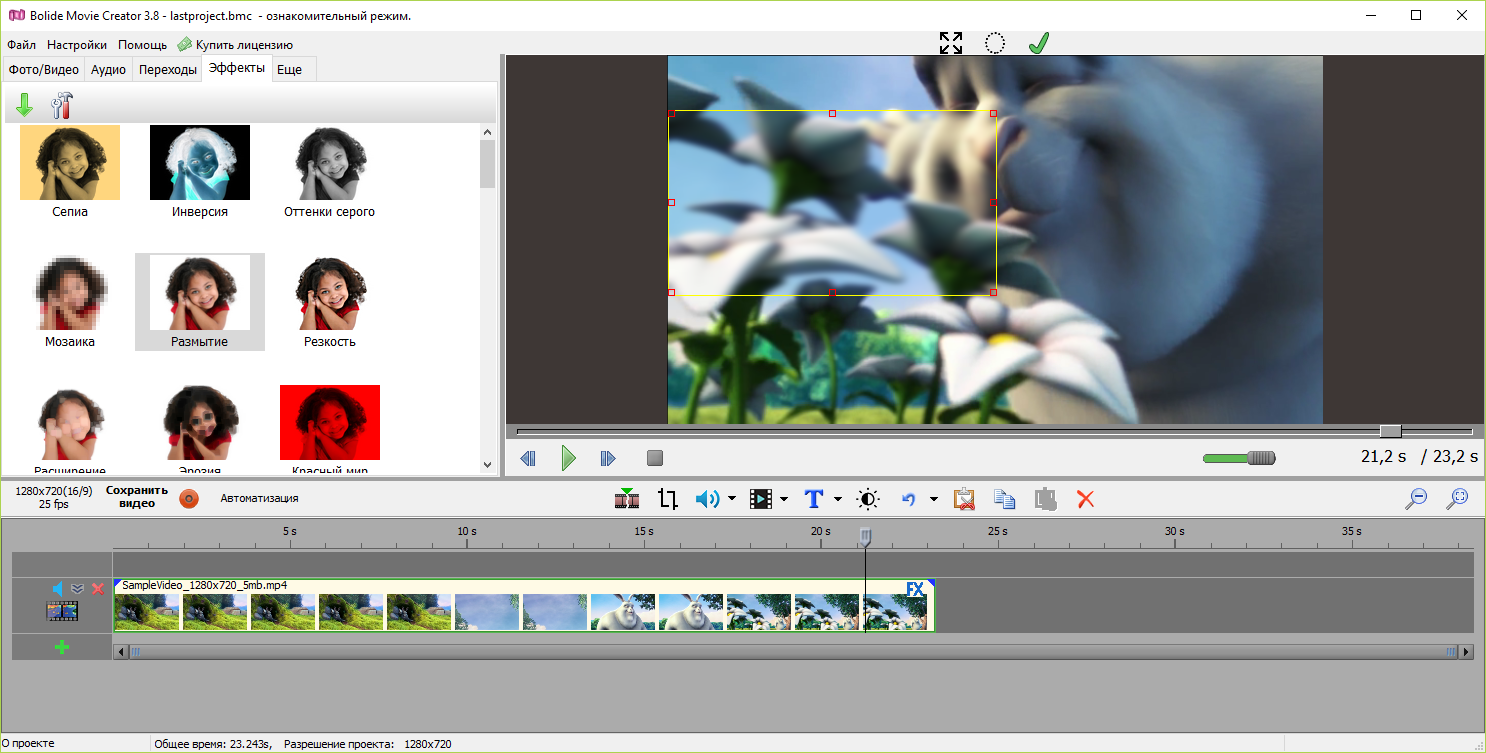Confirm the selection with the green checkmark
The image size is (1486, 753).
click(1039, 43)
